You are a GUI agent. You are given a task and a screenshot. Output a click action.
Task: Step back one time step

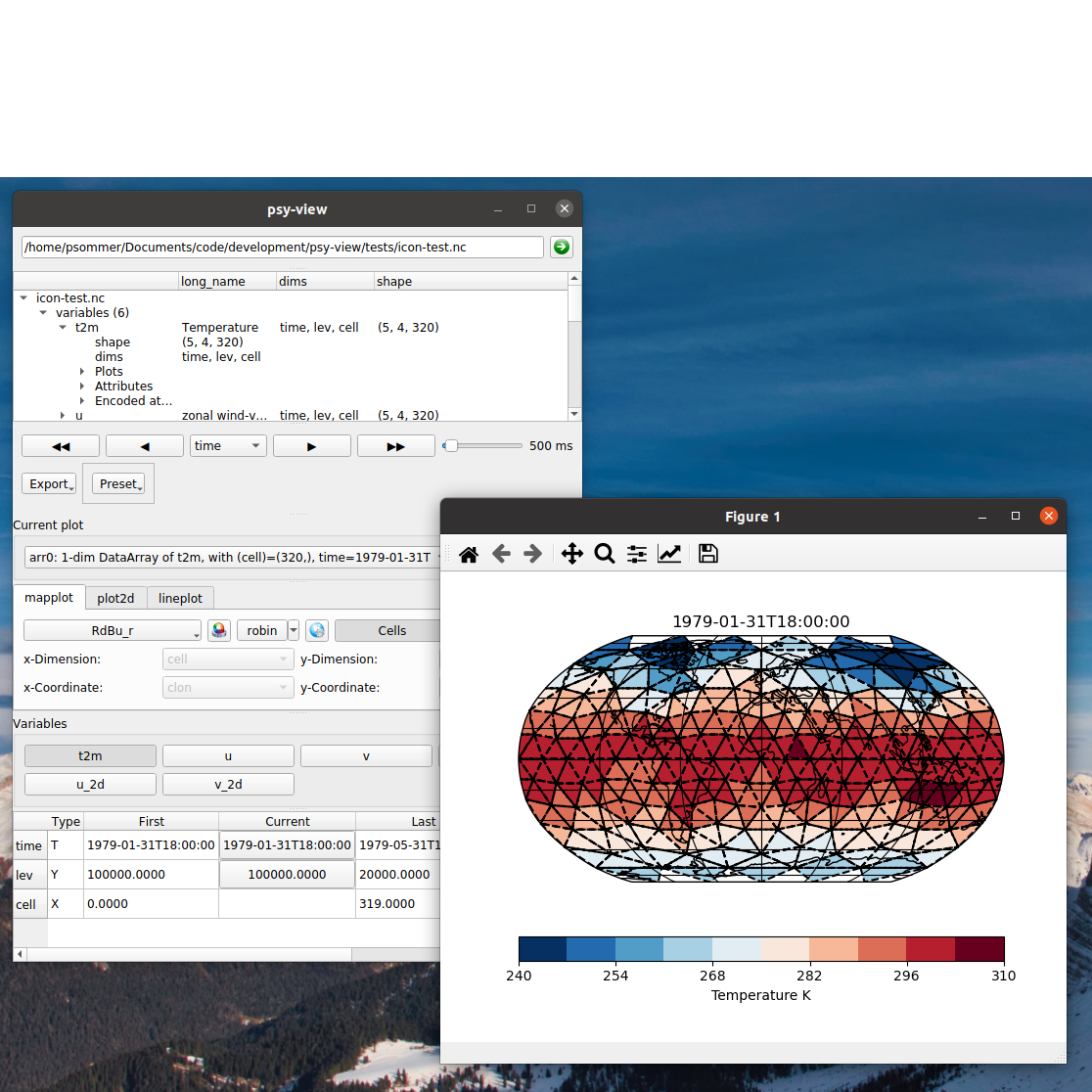click(x=144, y=446)
